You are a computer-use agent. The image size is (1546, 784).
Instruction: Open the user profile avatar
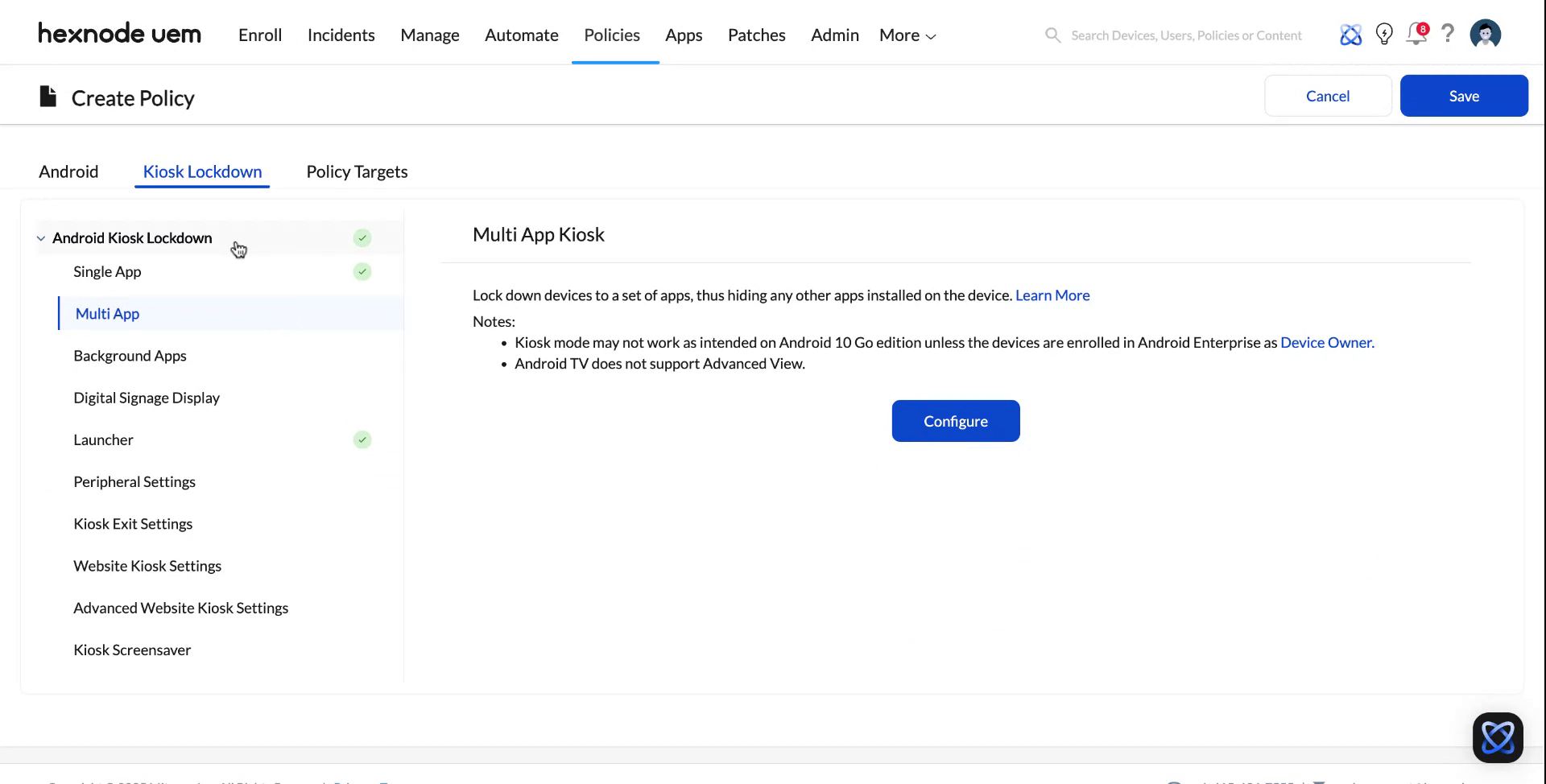click(1485, 34)
